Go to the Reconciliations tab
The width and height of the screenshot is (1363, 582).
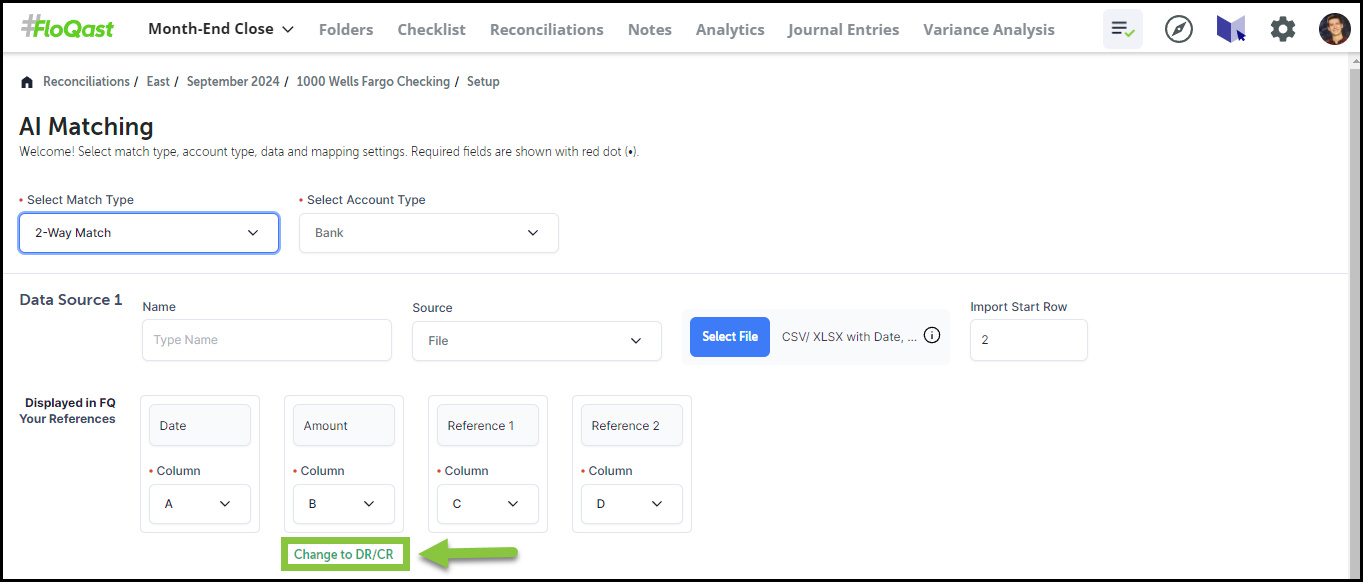point(547,30)
